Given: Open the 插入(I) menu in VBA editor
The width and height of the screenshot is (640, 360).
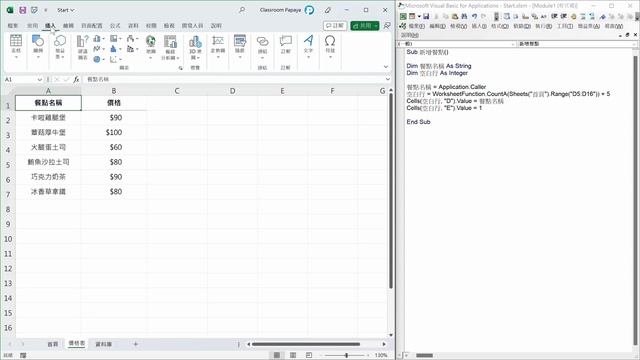Looking at the screenshot, I should 479,26.
